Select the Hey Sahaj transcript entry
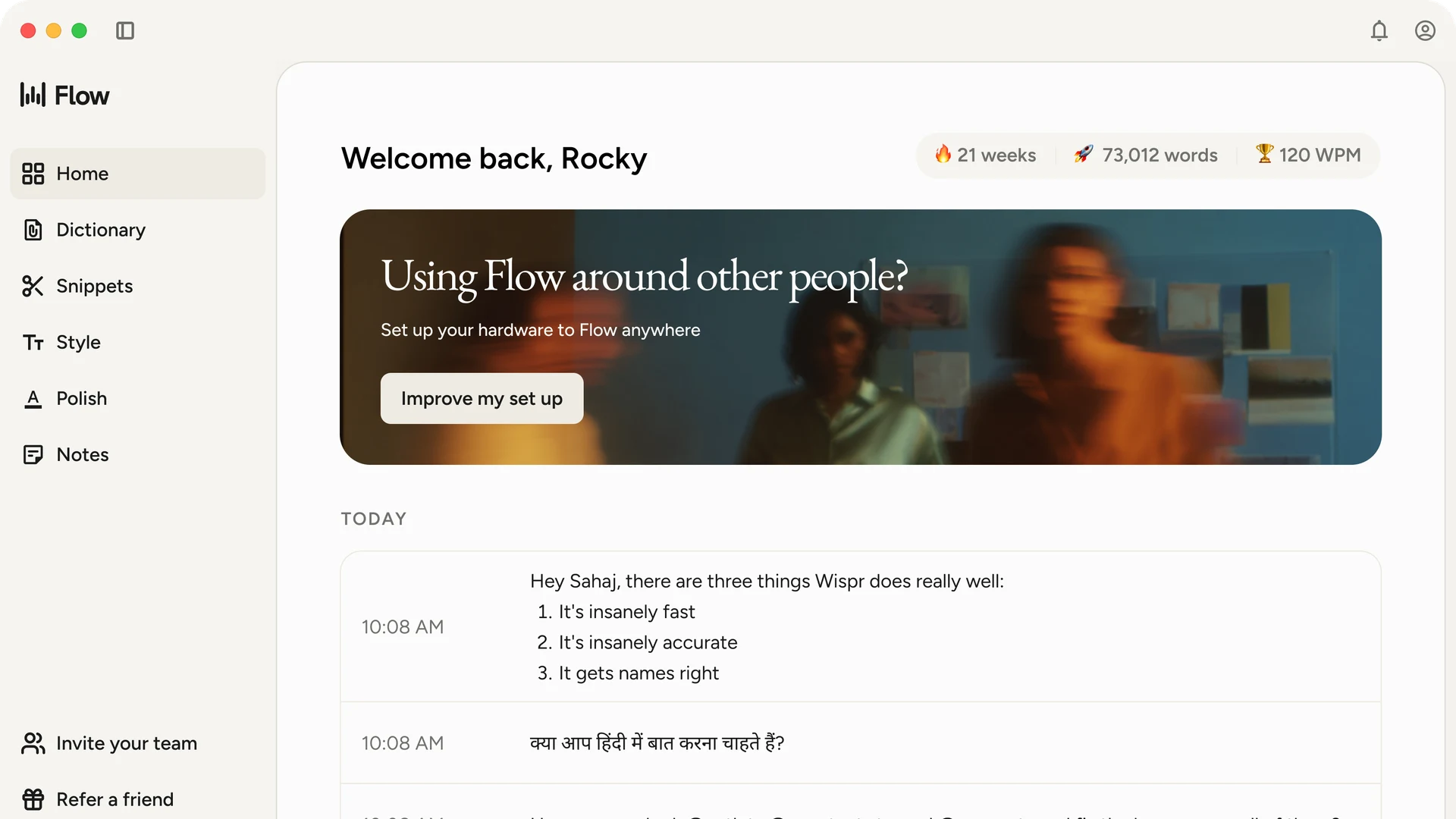1456x819 pixels. click(860, 627)
